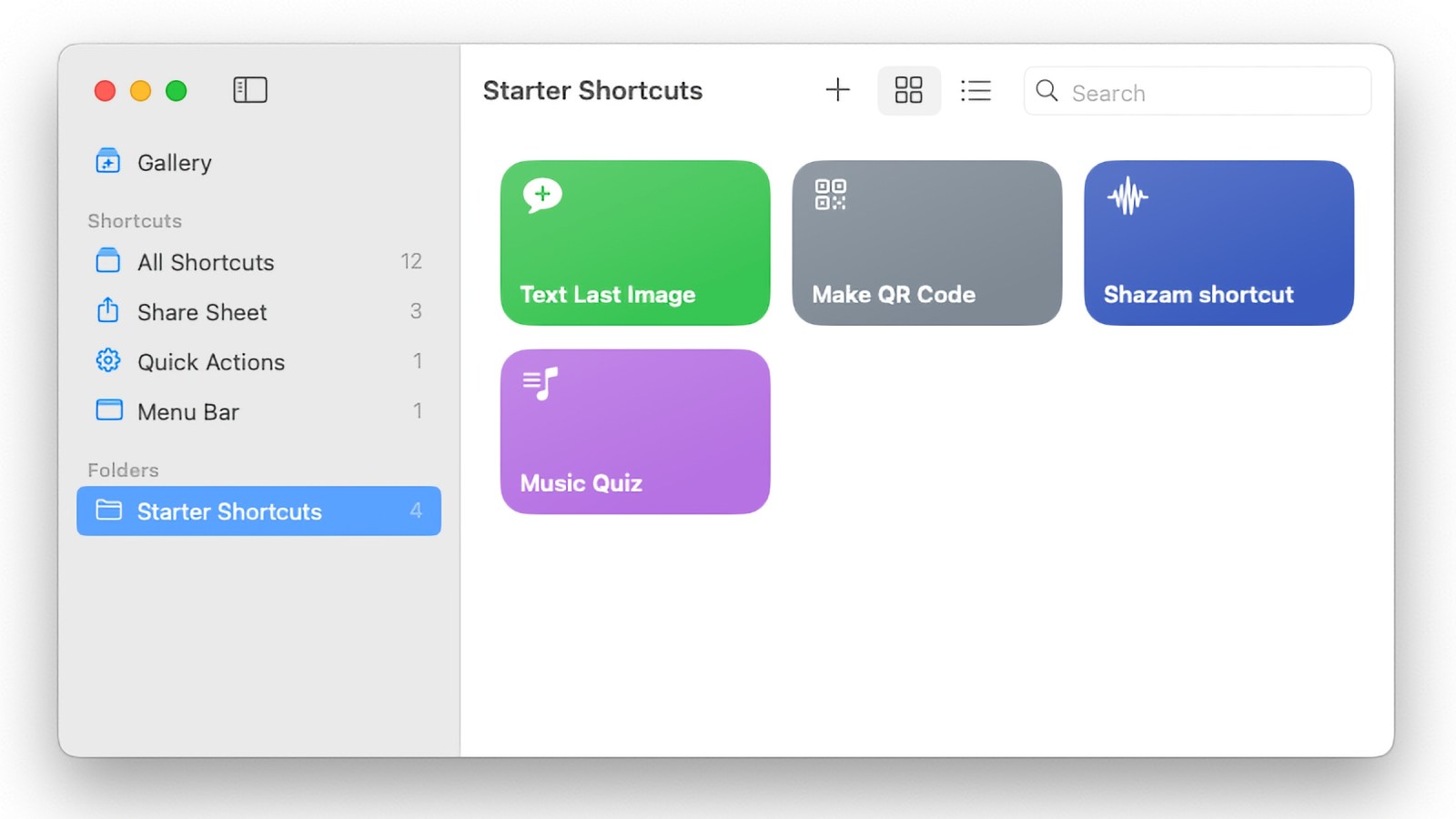Click the green full-screen button

(x=177, y=91)
